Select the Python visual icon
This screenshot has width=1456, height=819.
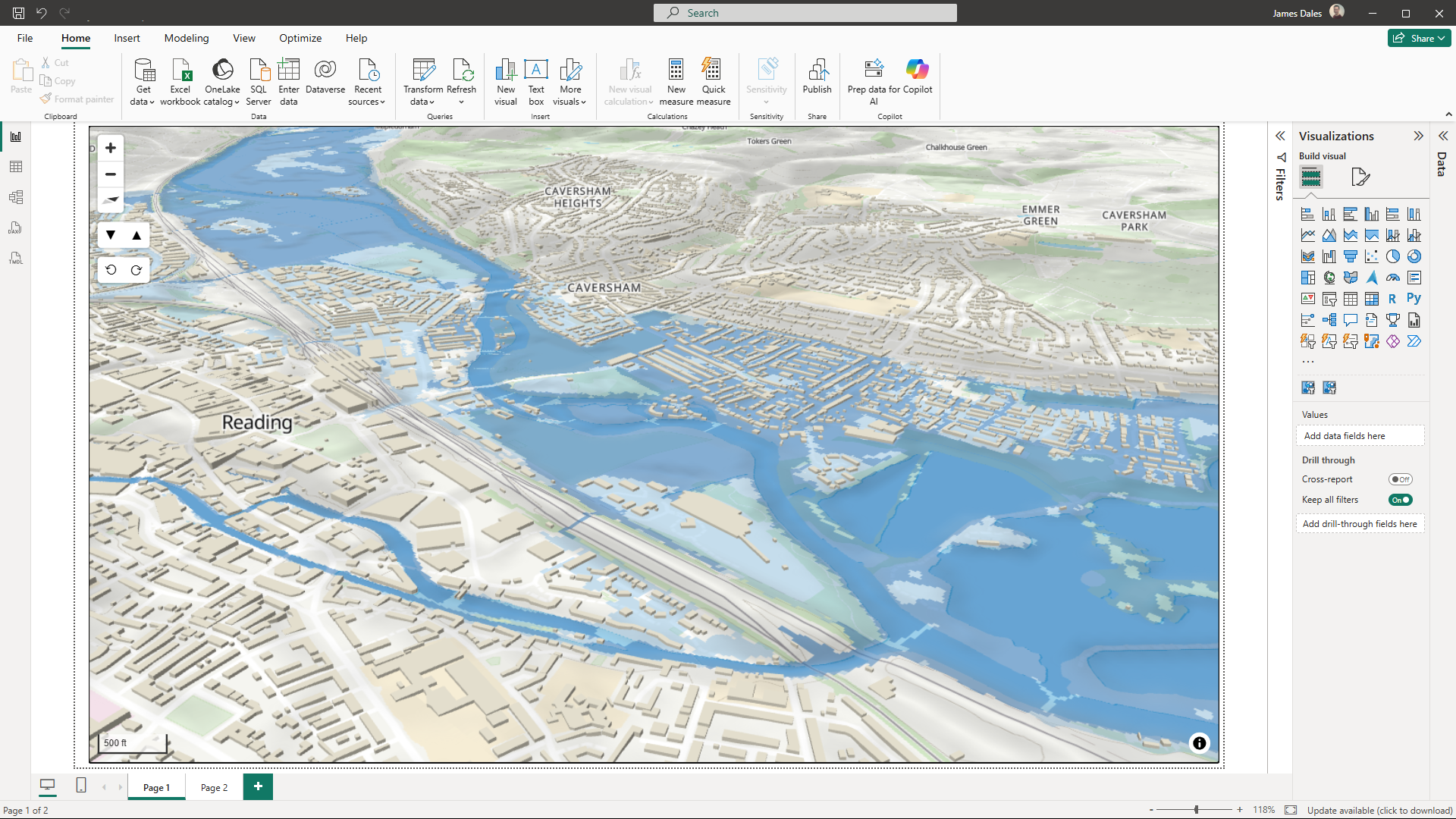[x=1414, y=299]
